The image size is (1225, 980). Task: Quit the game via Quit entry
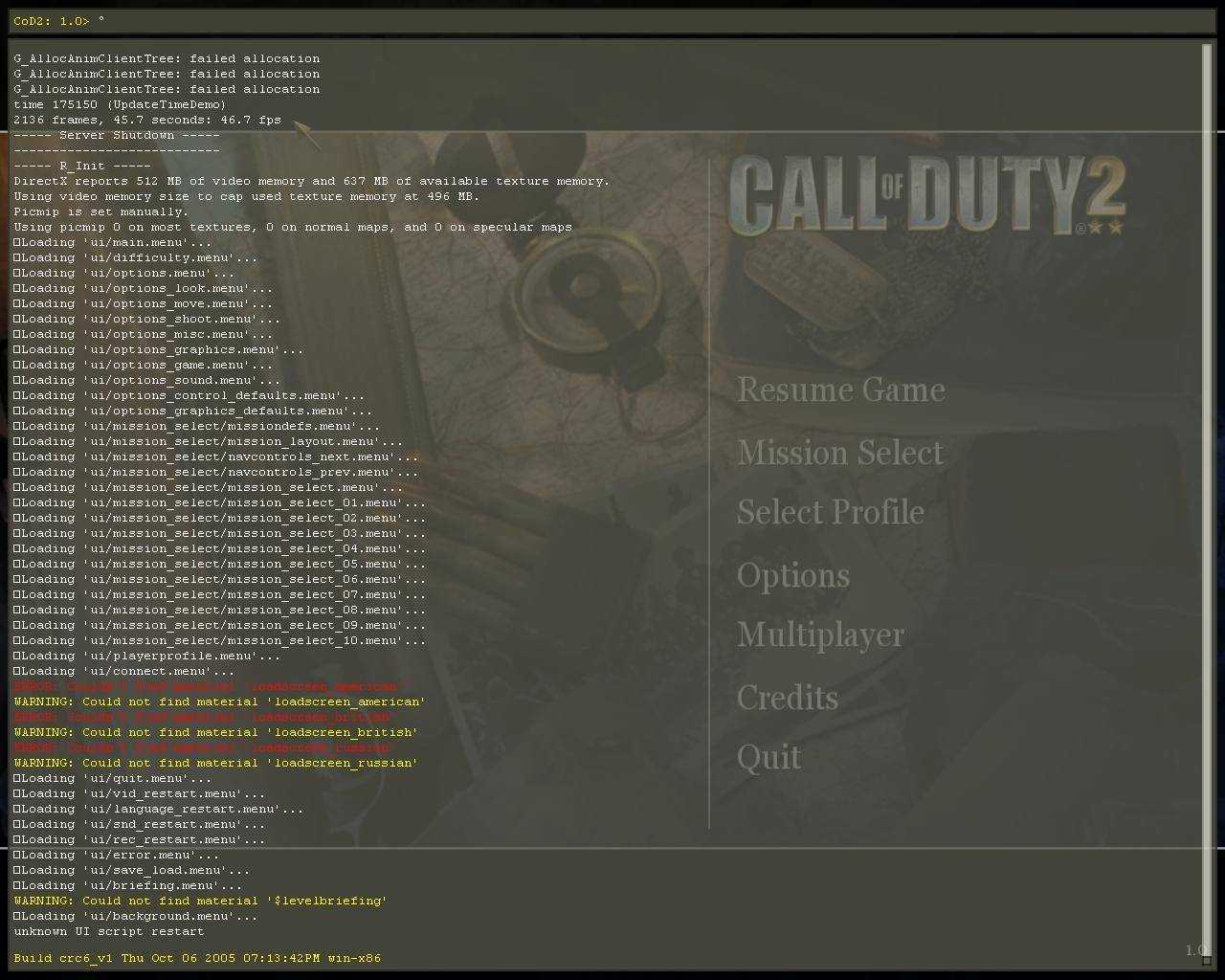pos(768,758)
